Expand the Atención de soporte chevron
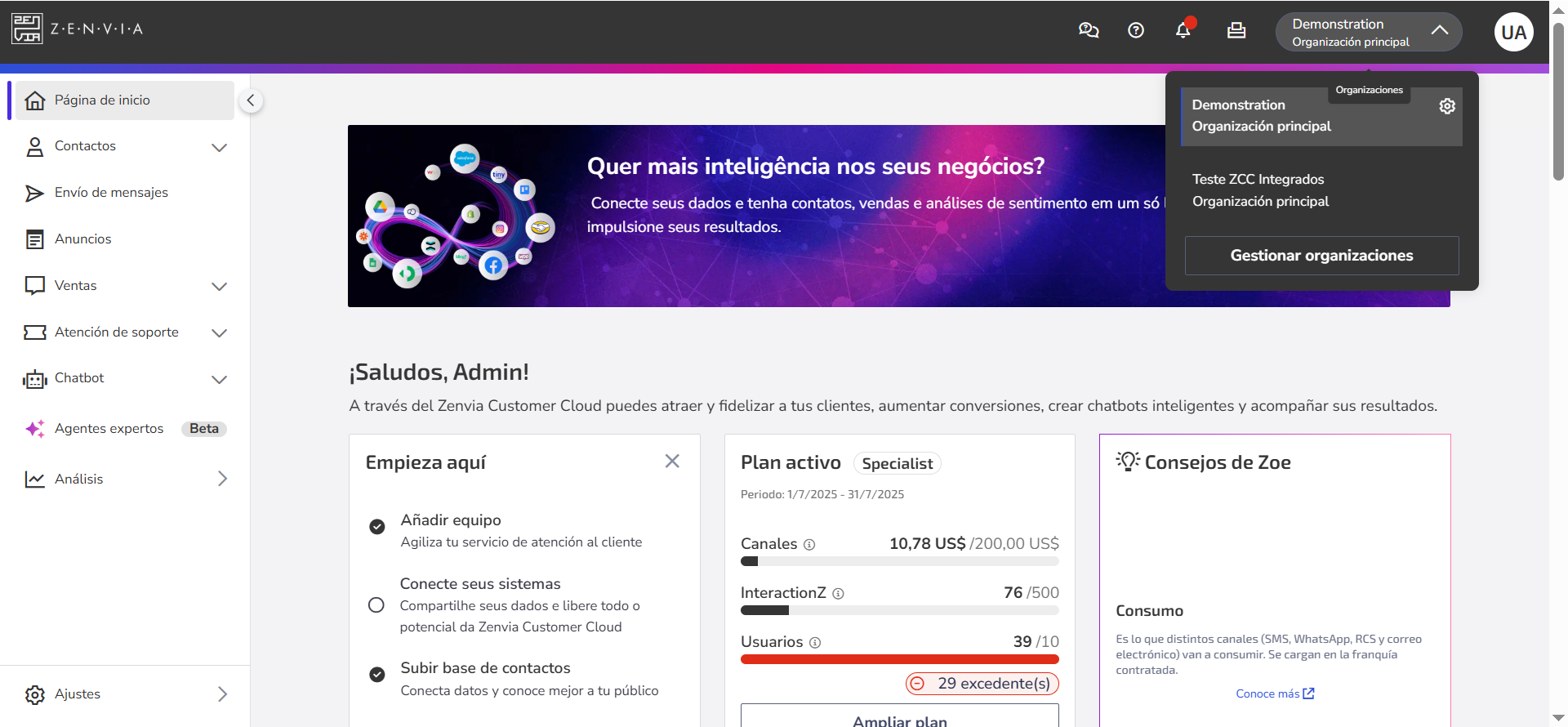The width and height of the screenshot is (1568, 727). click(219, 333)
